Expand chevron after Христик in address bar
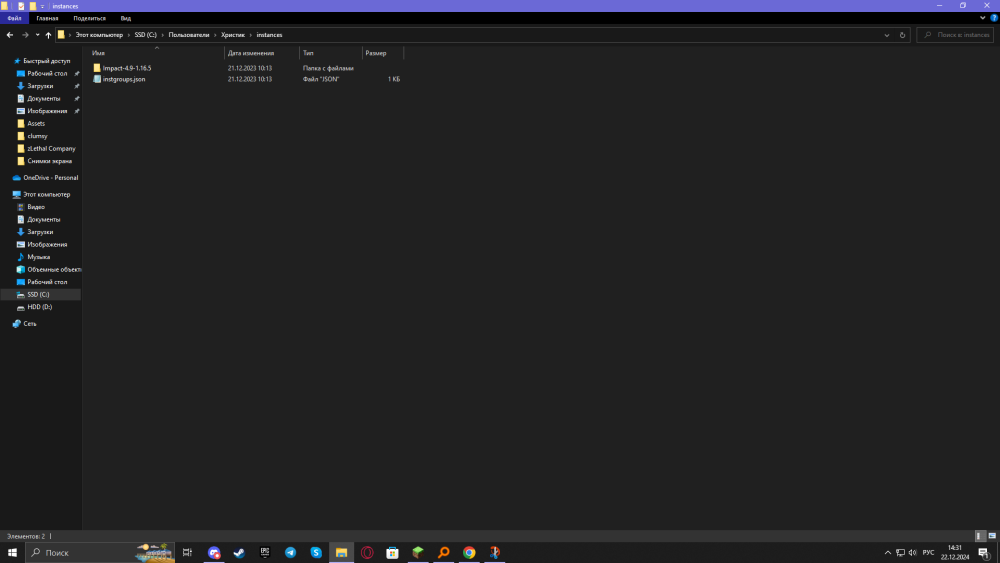 [251, 35]
